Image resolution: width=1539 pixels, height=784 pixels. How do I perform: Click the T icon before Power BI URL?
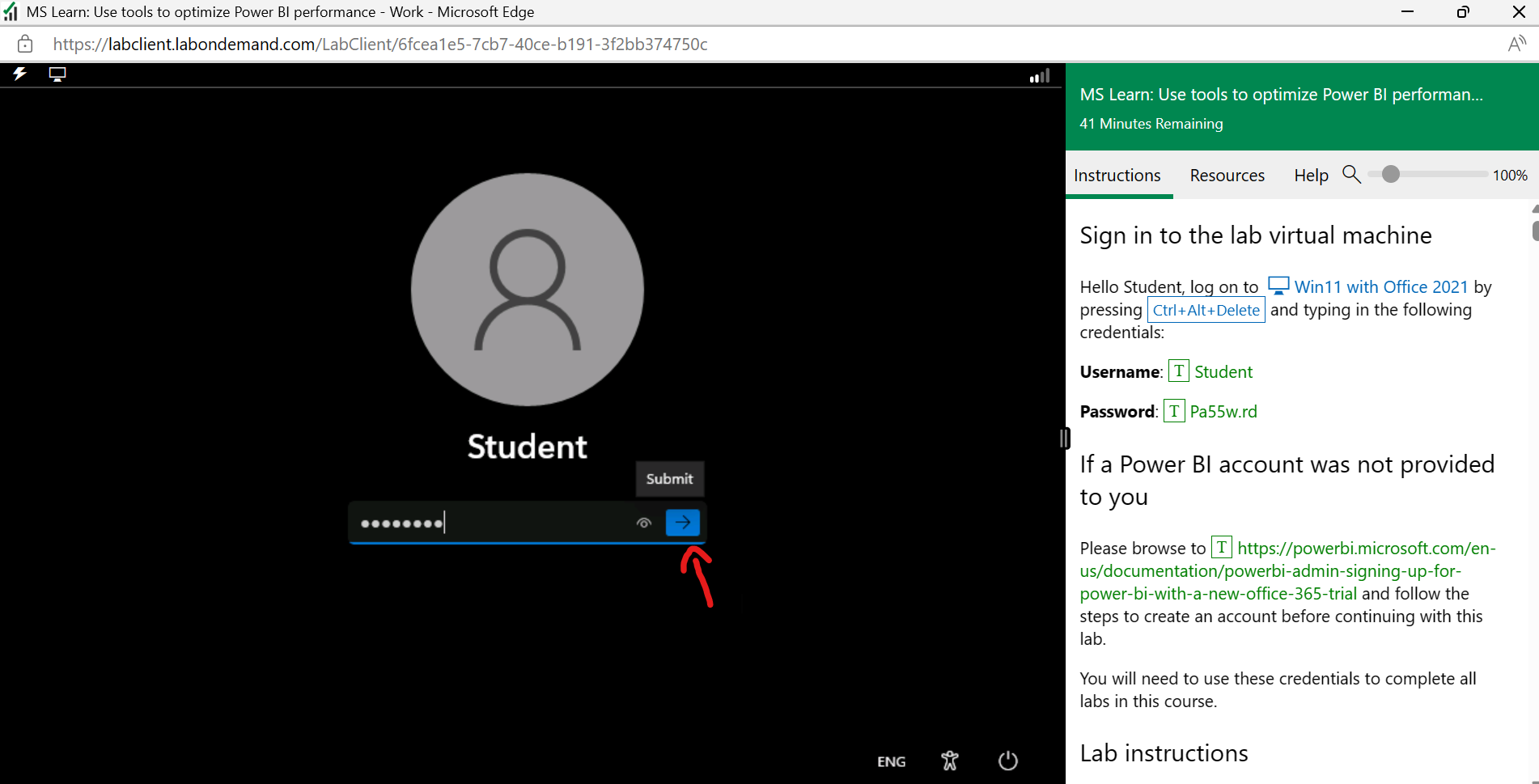point(1222,548)
